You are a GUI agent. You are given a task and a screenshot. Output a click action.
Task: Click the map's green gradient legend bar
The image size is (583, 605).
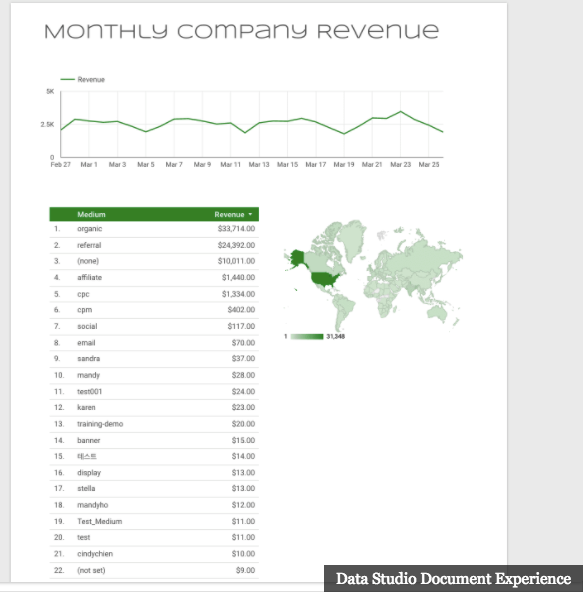click(x=307, y=337)
